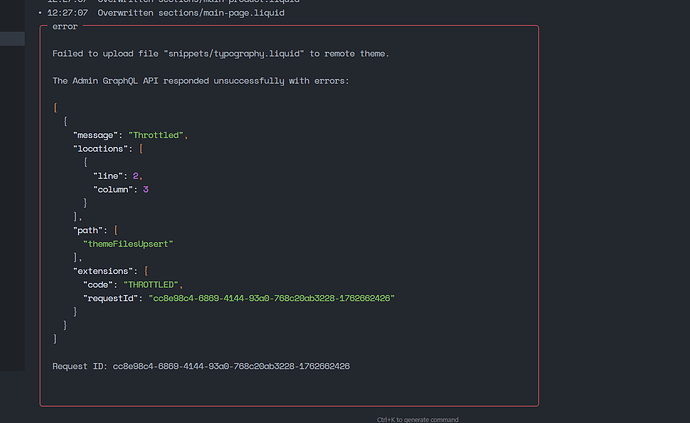Click the 12:27:07 timestamp of main-page.liquid line
Screen dimensions: 690x423
click(x=67, y=13)
